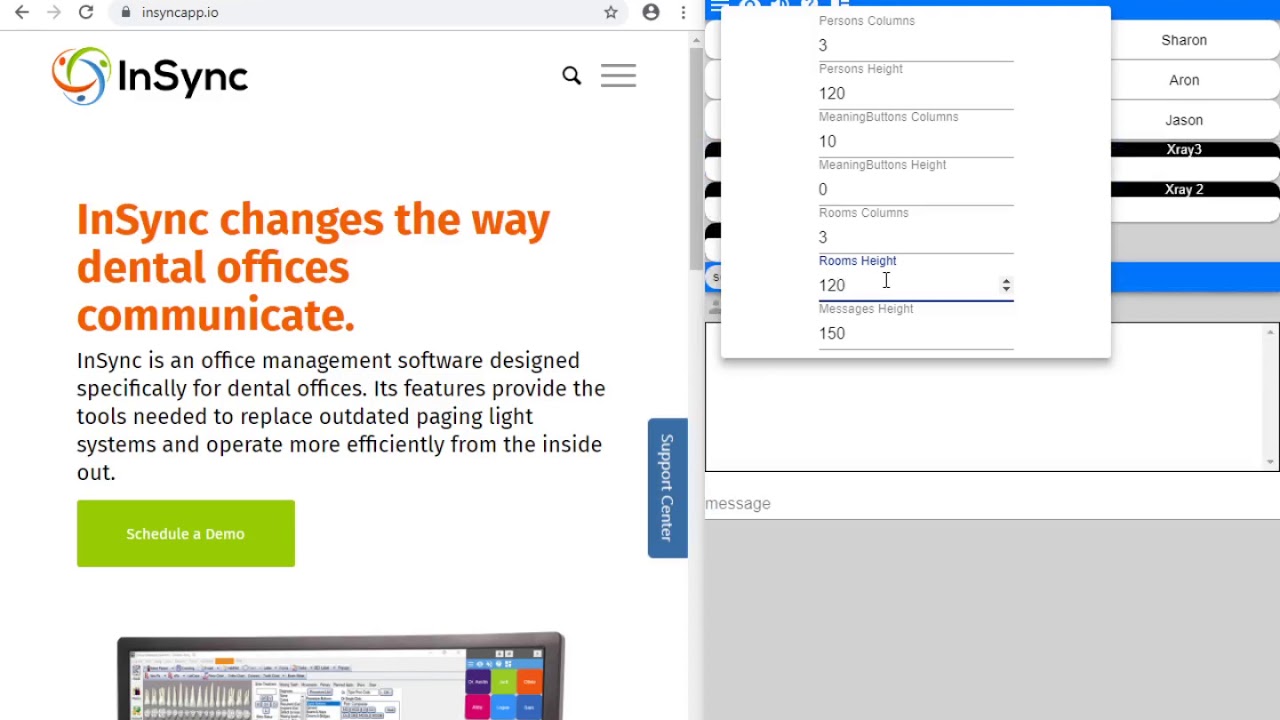The image size is (1280, 720).
Task: Open the InSync hamburger menu
Action: coord(618,75)
